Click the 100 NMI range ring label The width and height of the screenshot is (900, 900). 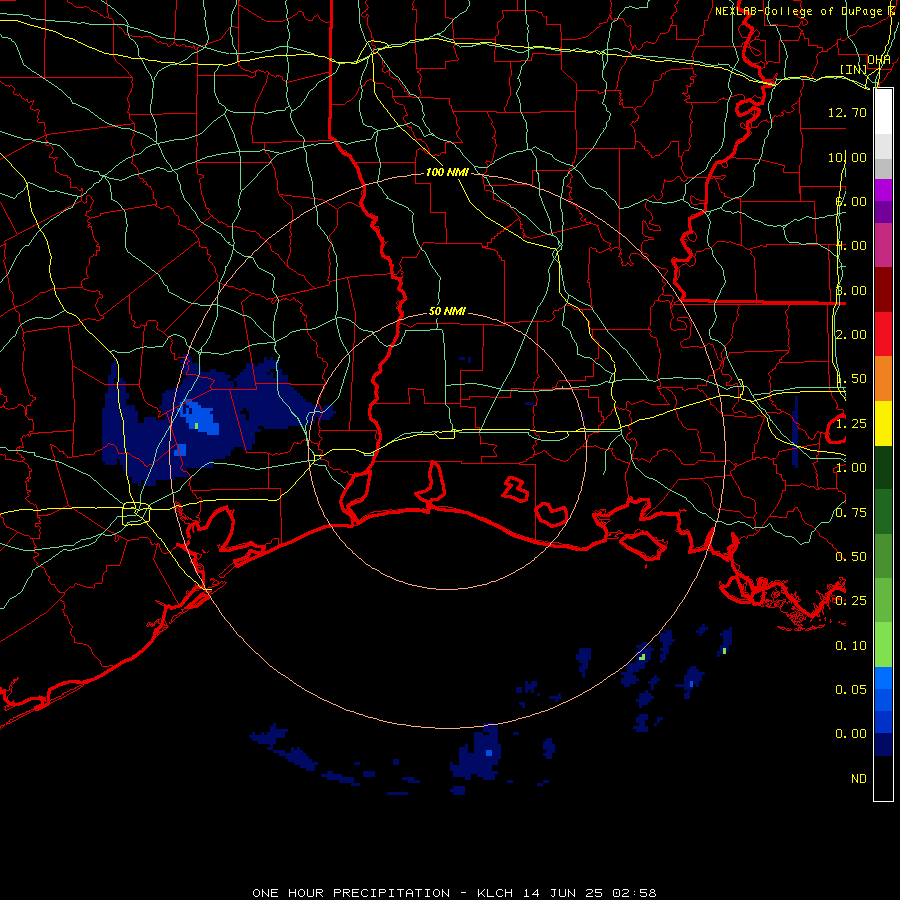click(447, 172)
